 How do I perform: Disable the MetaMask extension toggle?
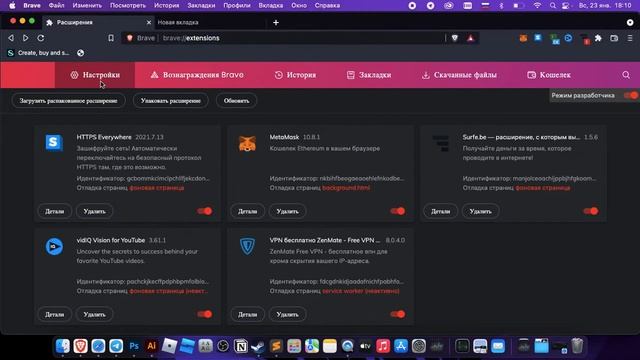click(398, 211)
